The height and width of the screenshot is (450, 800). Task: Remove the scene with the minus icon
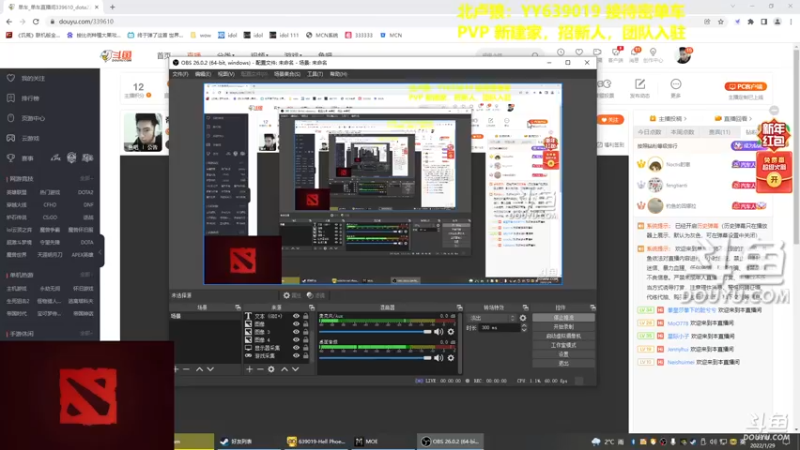(186, 369)
